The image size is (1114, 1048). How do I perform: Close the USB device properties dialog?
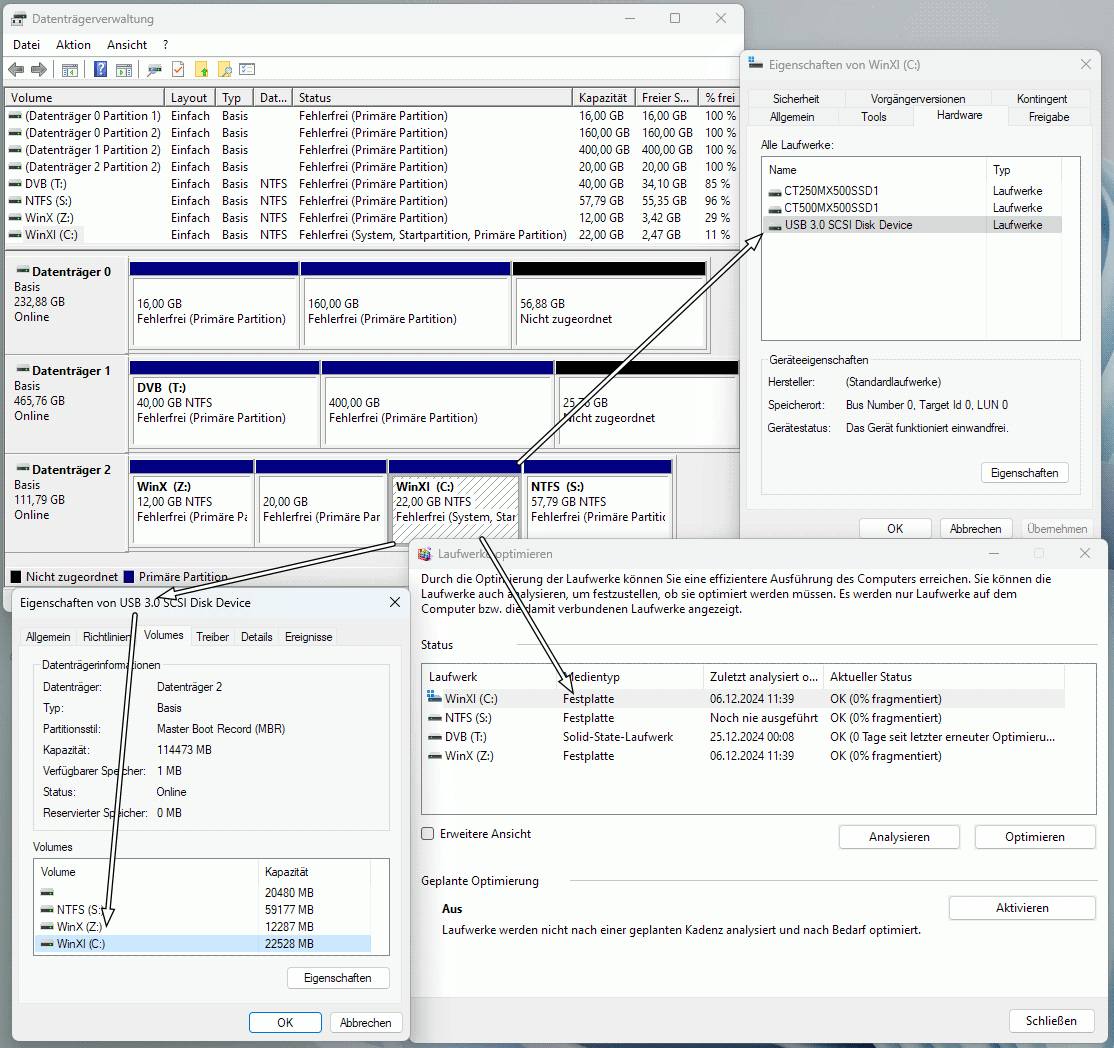pyautogui.click(x=395, y=603)
